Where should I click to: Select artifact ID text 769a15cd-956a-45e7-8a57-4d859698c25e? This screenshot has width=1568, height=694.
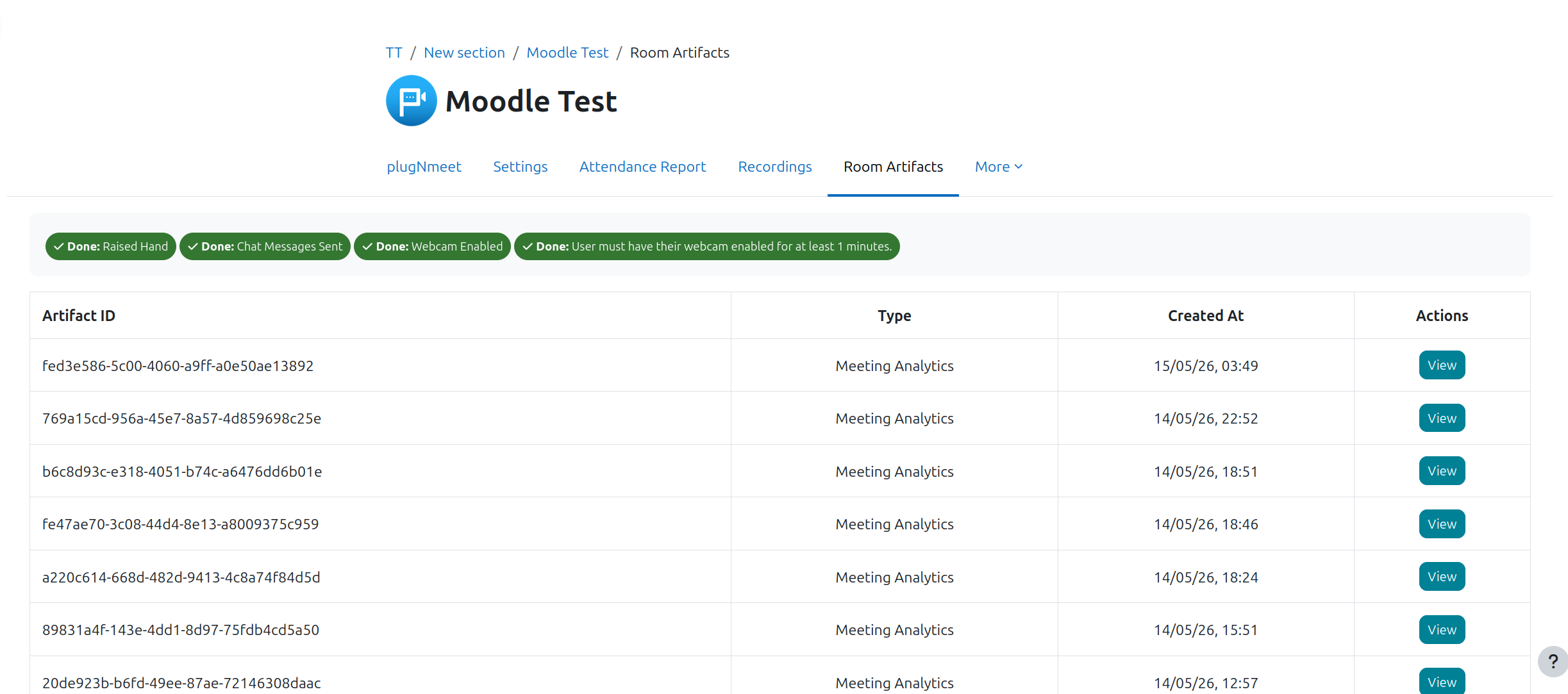coord(181,418)
